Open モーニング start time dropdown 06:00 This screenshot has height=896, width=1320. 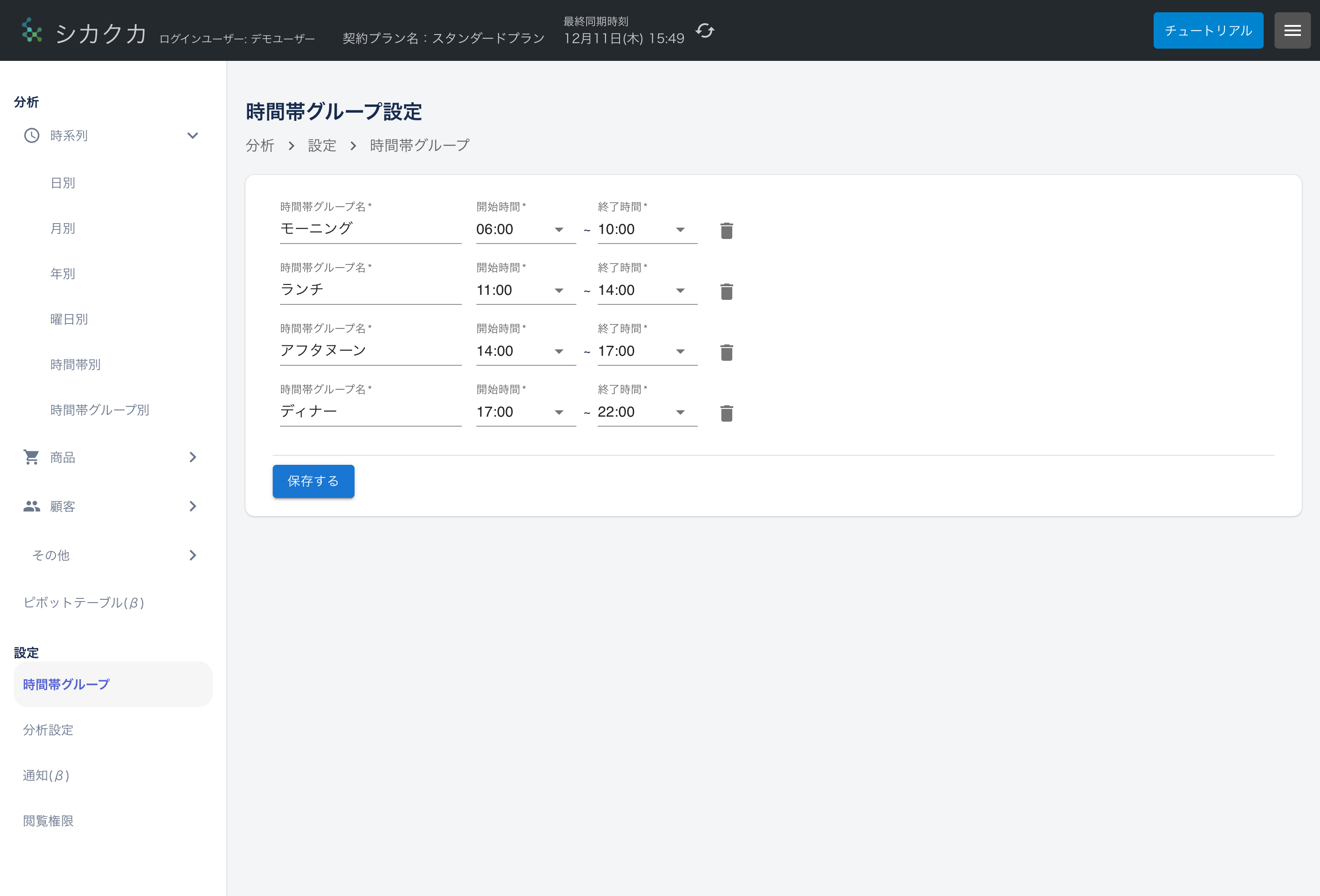(x=525, y=229)
